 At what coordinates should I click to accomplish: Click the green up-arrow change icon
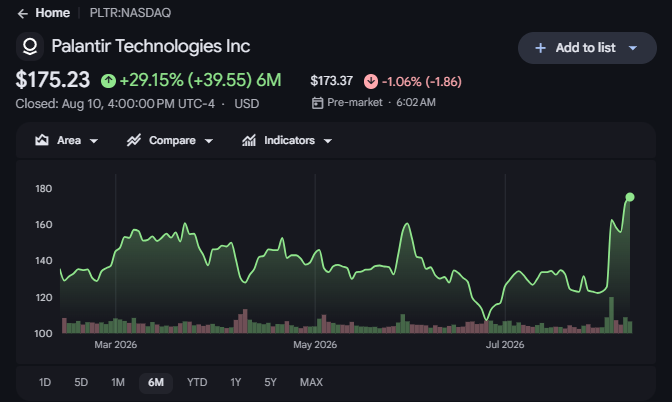108,81
